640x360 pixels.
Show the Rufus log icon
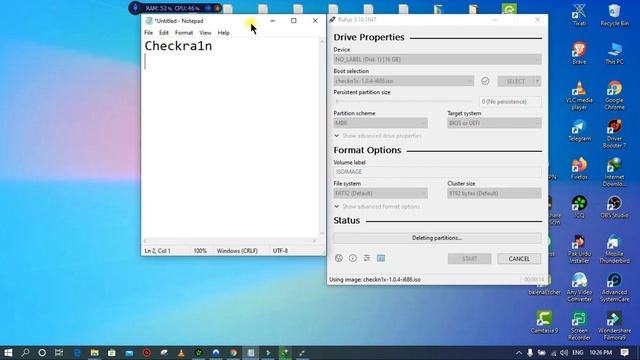pos(381,258)
